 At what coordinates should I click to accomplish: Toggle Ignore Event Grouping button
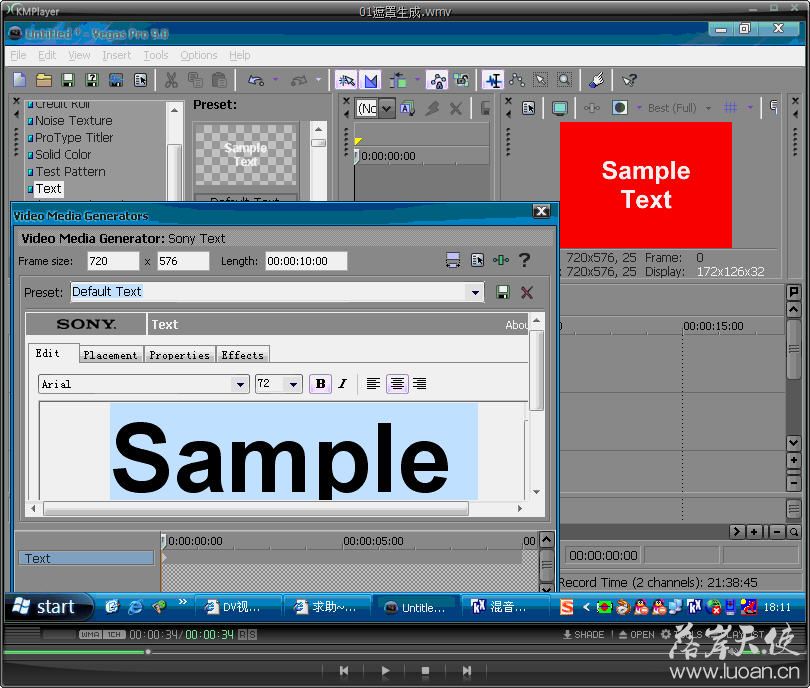click(x=461, y=80)
